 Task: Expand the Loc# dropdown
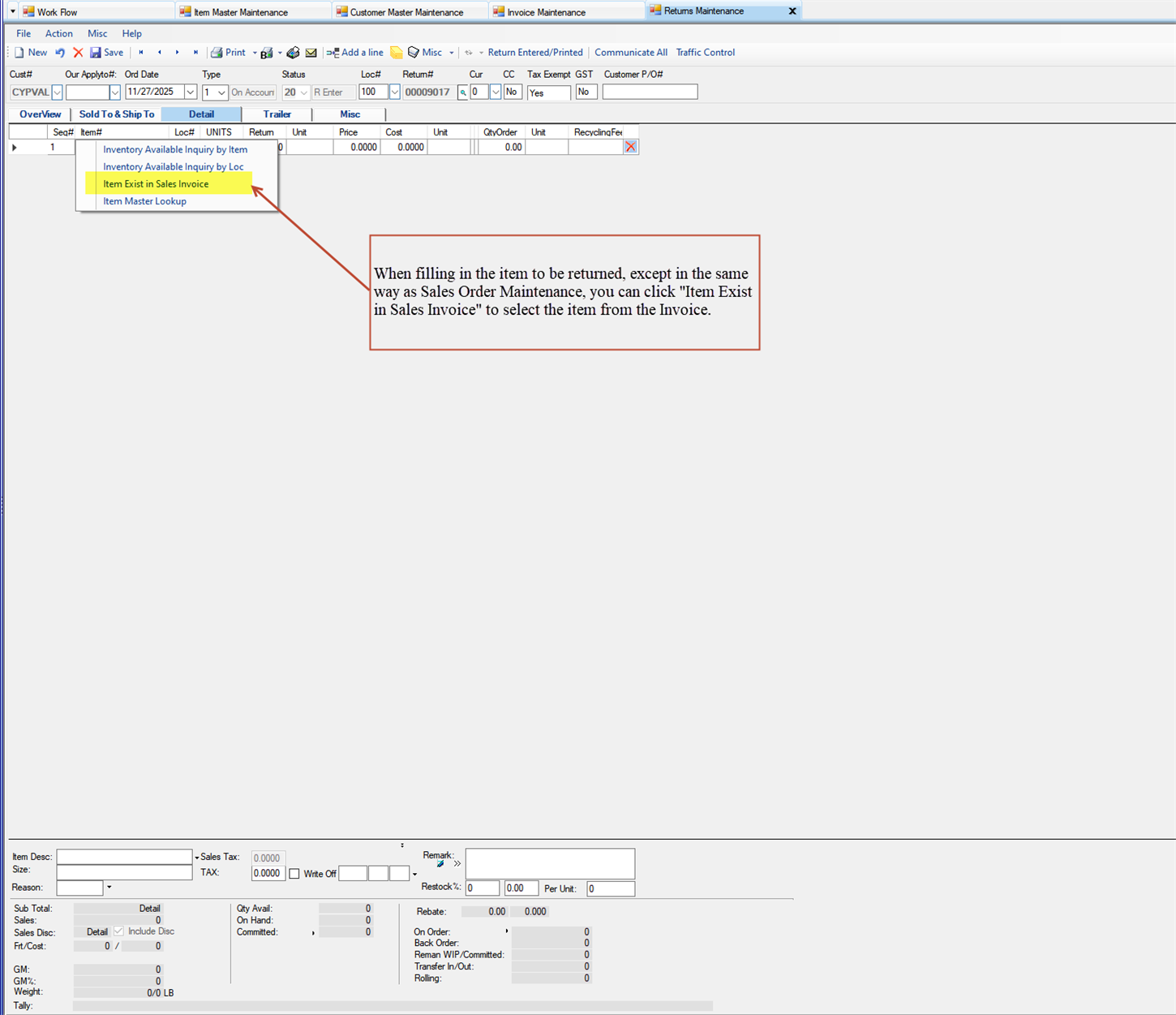(395, 92)
